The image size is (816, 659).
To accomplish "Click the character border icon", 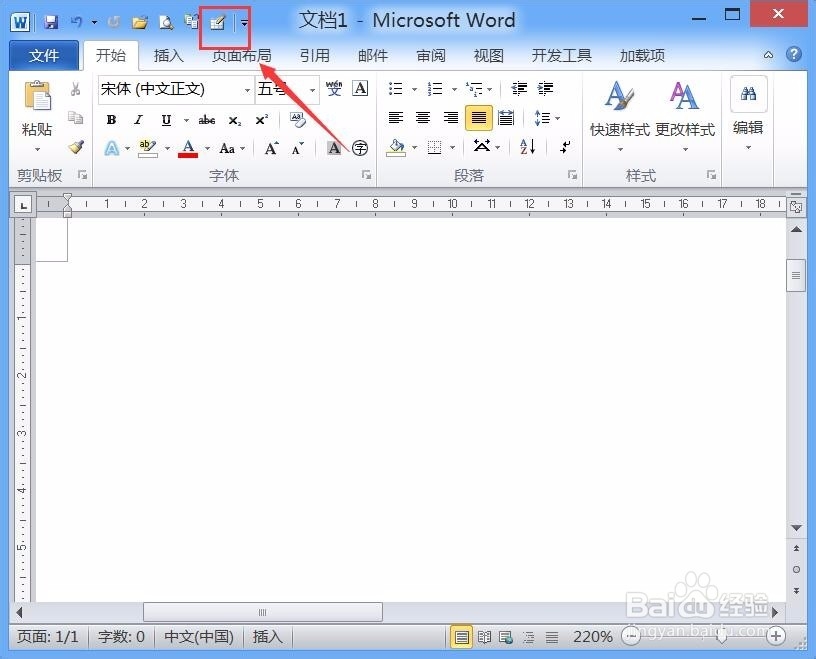I will pyautogui.click(x=360, y=88).
